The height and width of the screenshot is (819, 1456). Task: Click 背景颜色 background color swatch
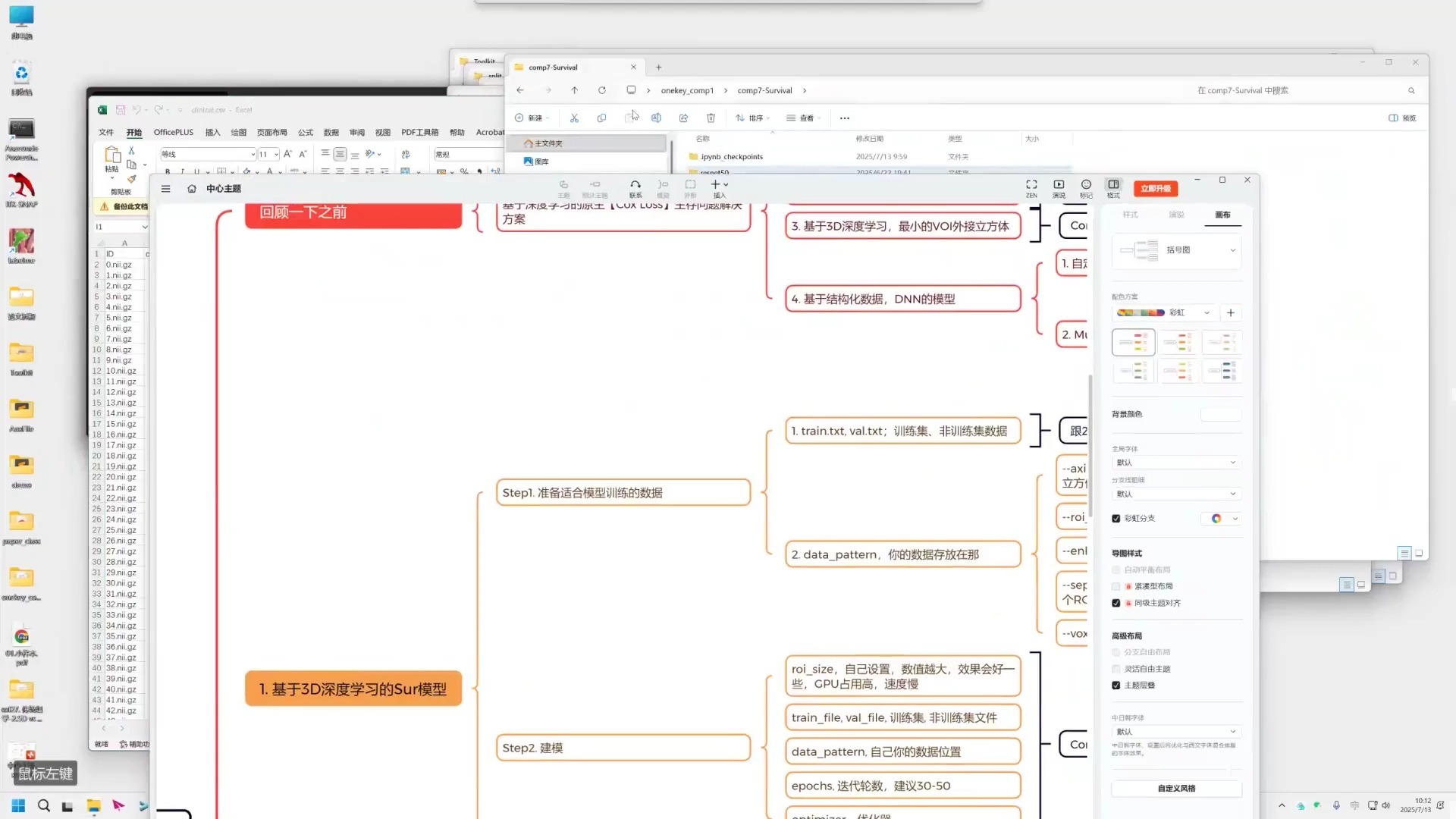tap(1221, 414)
